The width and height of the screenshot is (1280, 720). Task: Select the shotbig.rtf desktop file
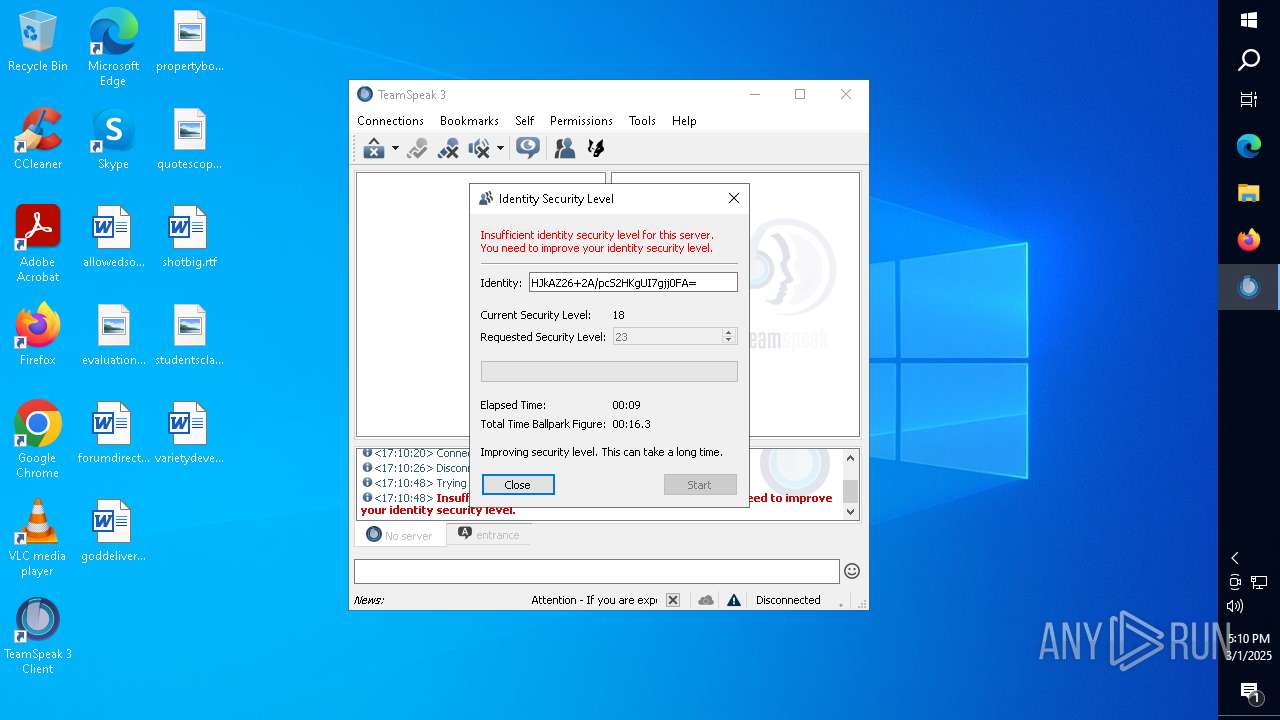[x=189, y=237]
